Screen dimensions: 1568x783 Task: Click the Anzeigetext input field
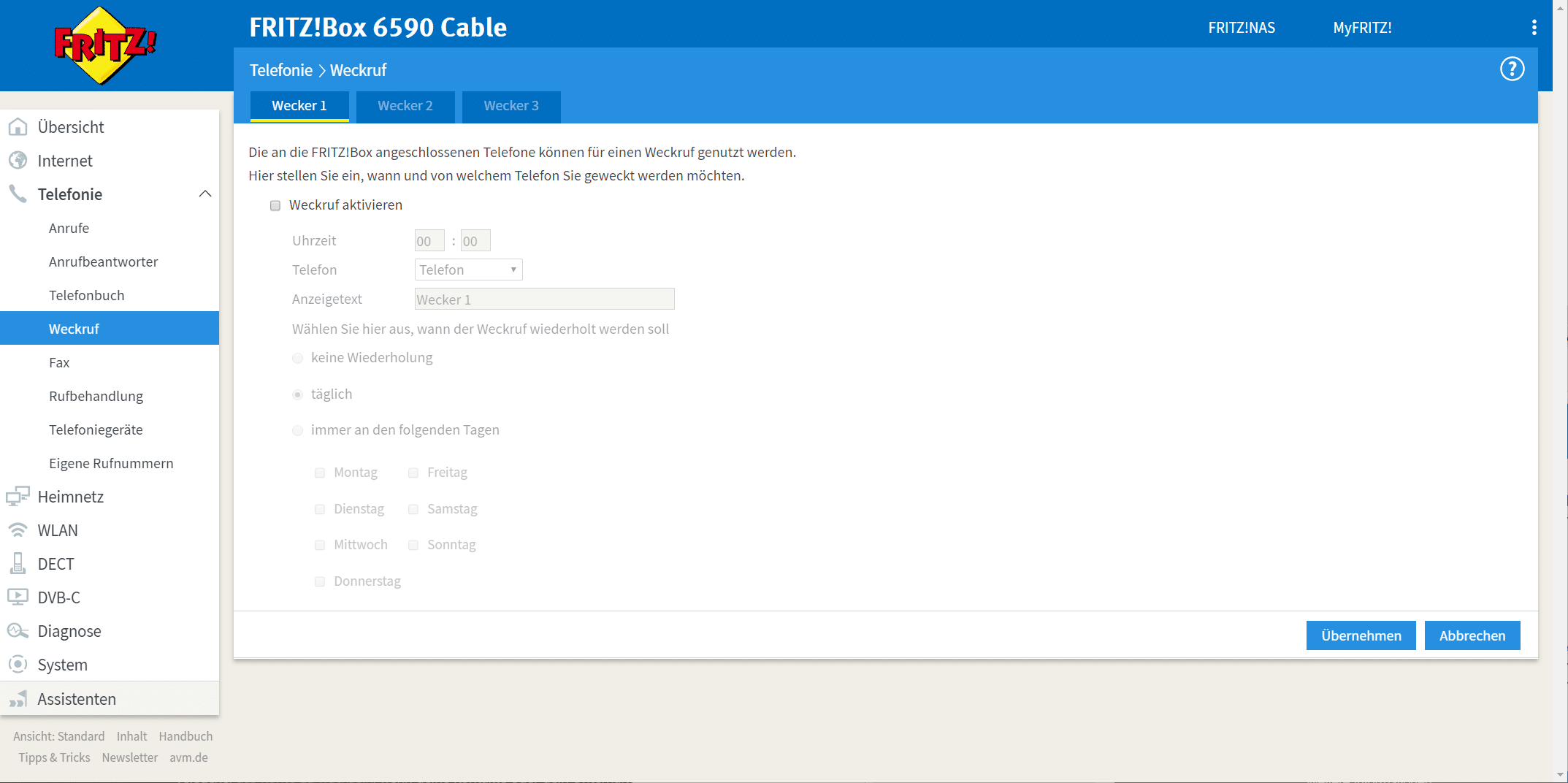(x=544, y=299)
